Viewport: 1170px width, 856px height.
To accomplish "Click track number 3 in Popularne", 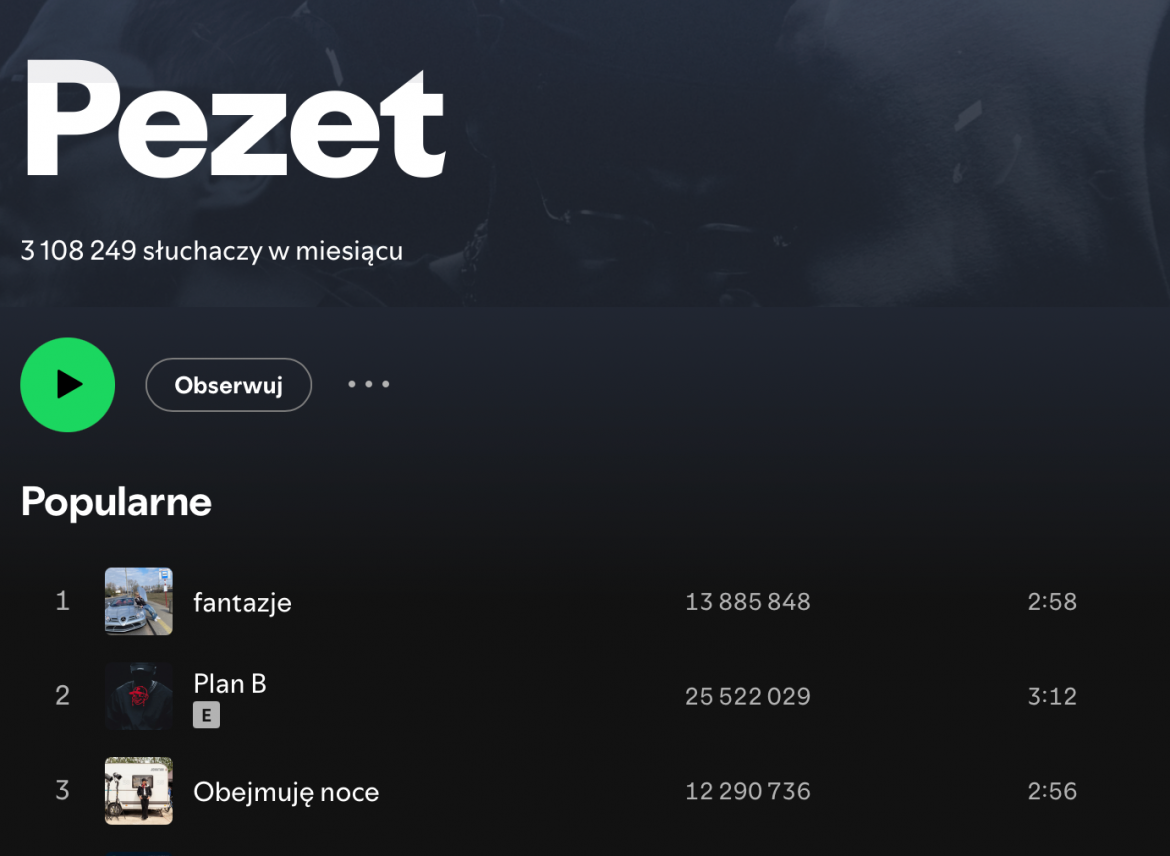I will [62, 791].
